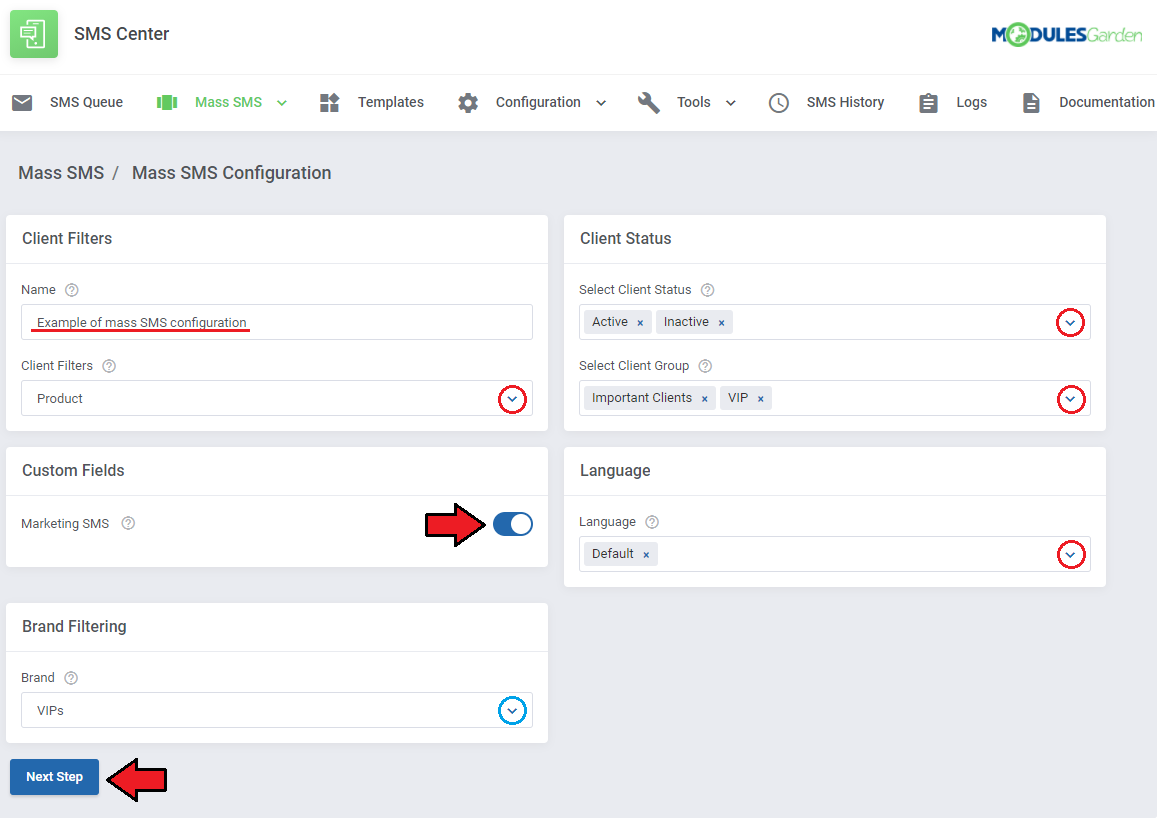This screenshot has width=1157, height=818.
Task: Open the SMS History menu item
Action: point(845,103)
